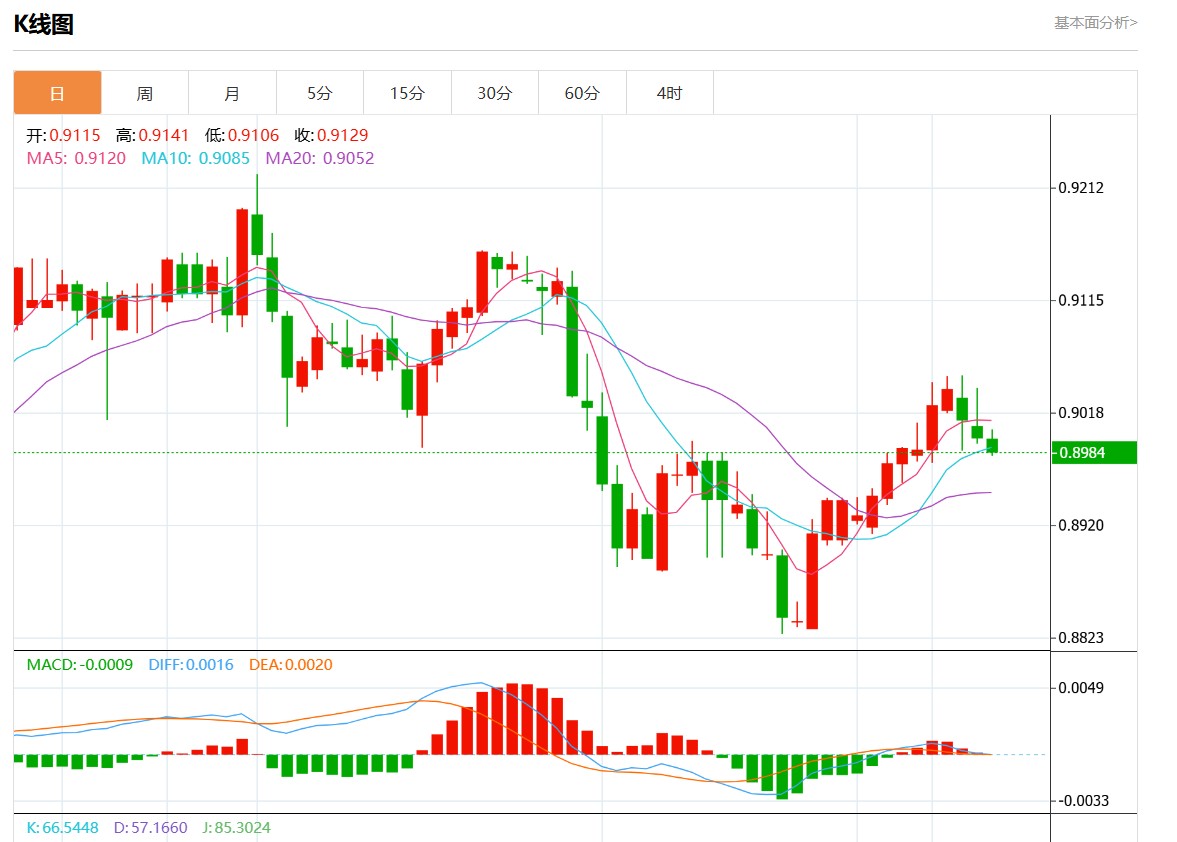Viewport: 1177px width, 842px height.
Task: Click the MA20: 0.9052 legend value
Action: pyautogui.click(x=320, y=158)
